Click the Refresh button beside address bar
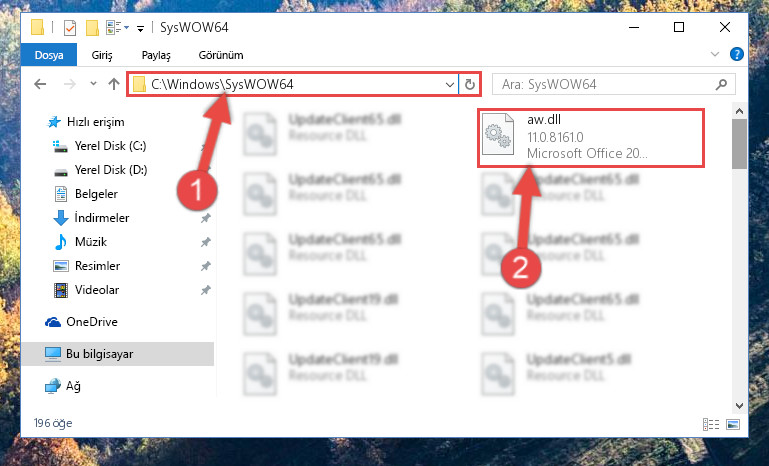The width and height of the screenshot is (769, 466). [469, 84]
